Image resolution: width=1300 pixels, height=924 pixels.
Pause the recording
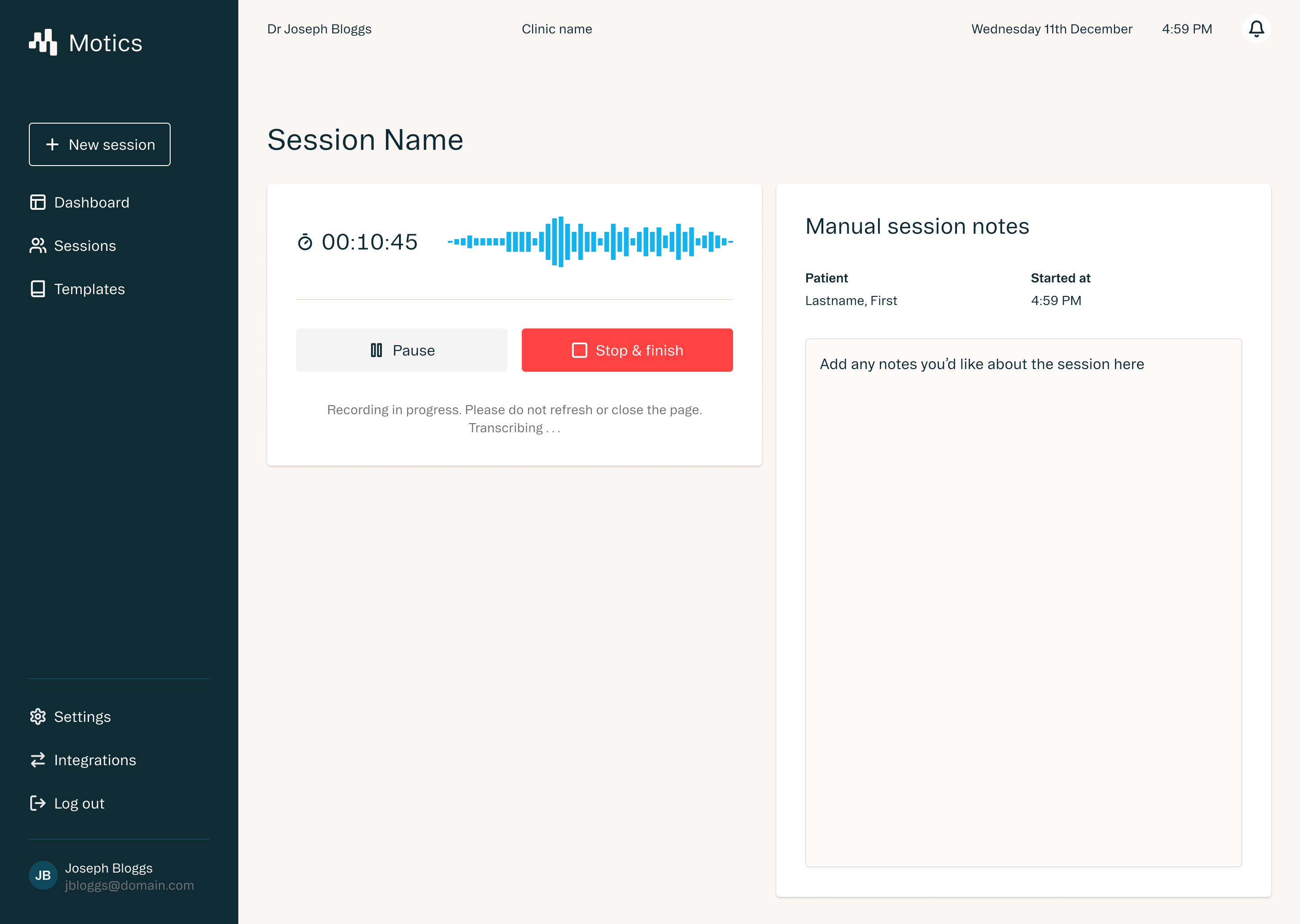(401, 351)
